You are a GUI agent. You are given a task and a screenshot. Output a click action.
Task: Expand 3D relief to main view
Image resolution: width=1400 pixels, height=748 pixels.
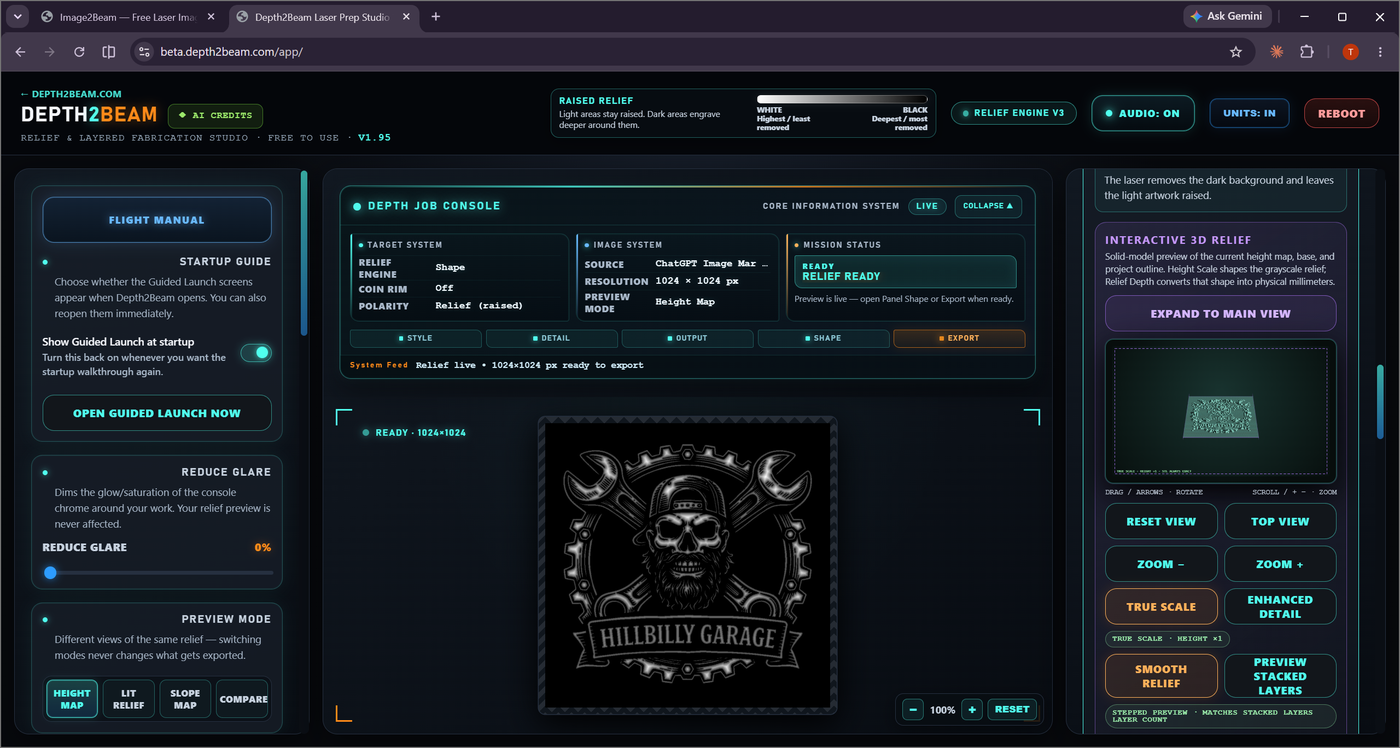1220,314
